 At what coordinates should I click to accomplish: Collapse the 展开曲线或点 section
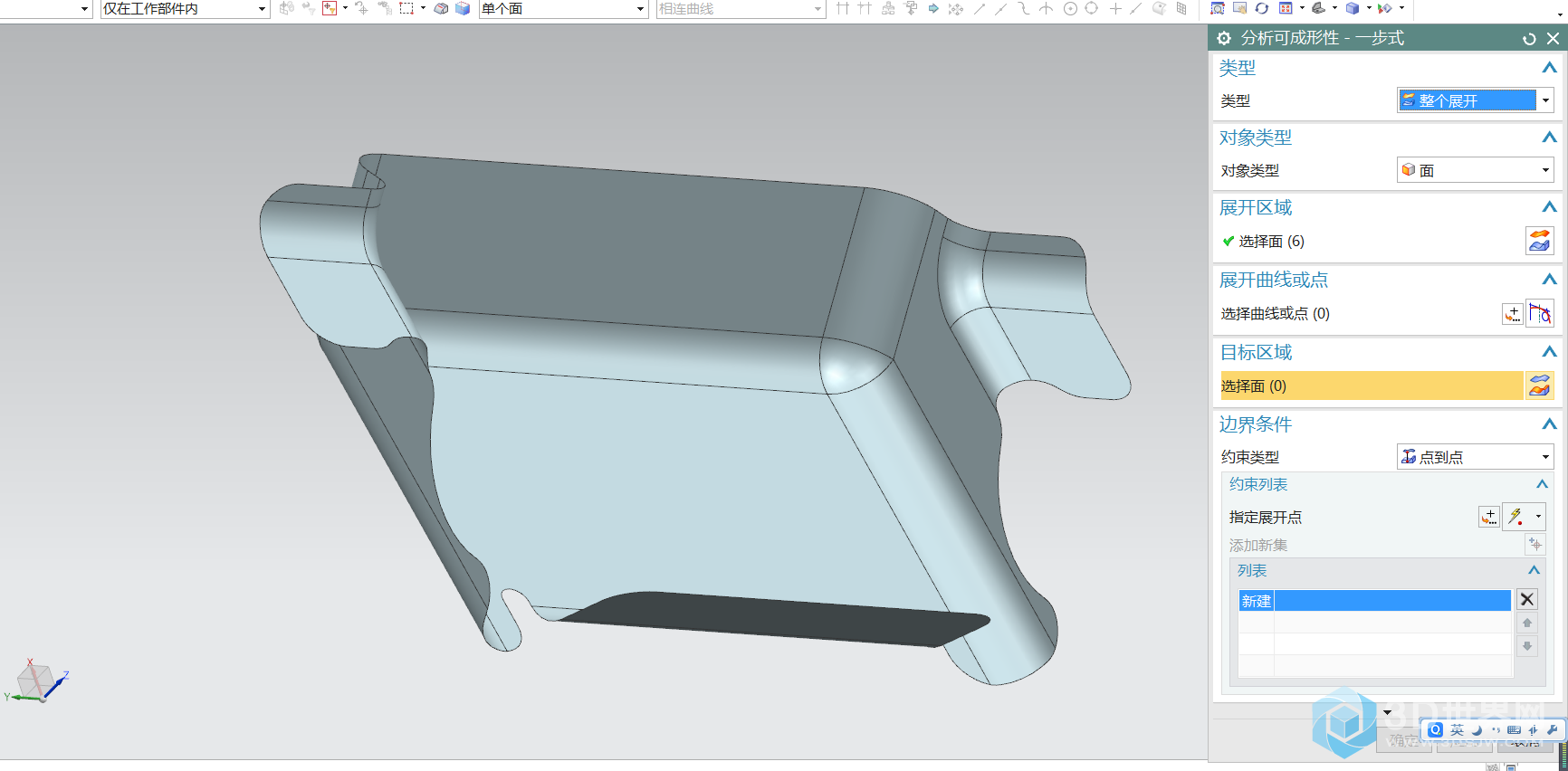pos(1549,280)
